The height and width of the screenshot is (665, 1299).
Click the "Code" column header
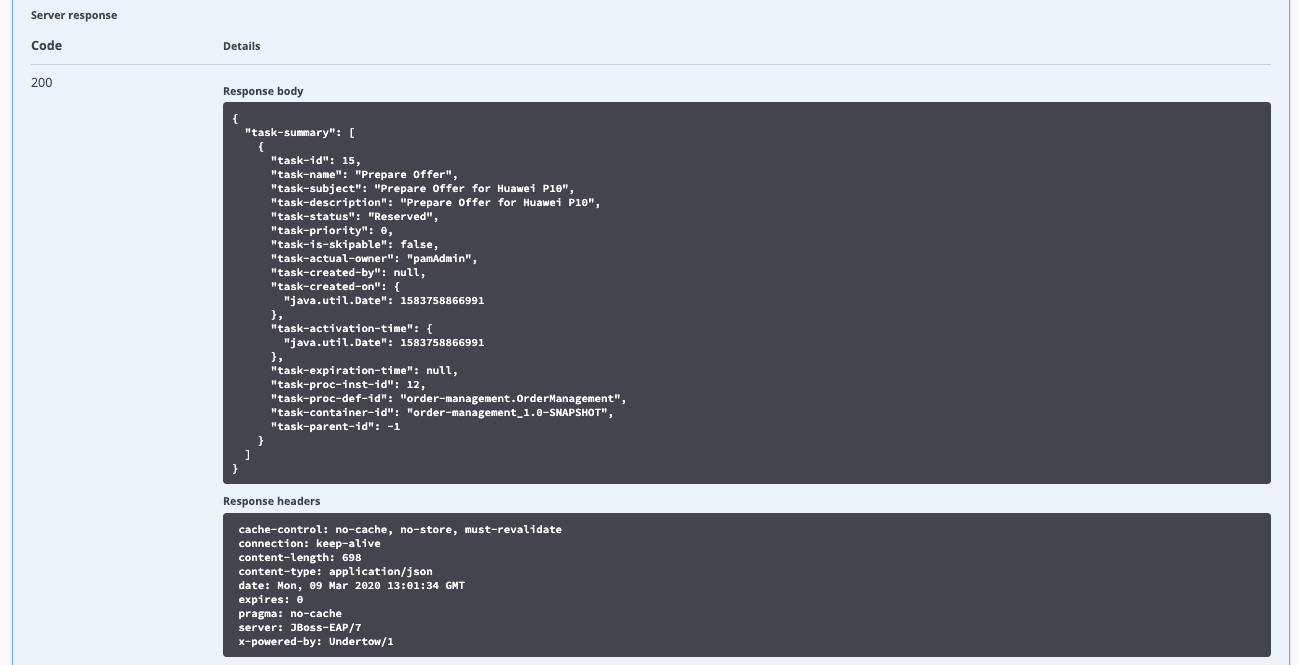[x=46, y=46]
